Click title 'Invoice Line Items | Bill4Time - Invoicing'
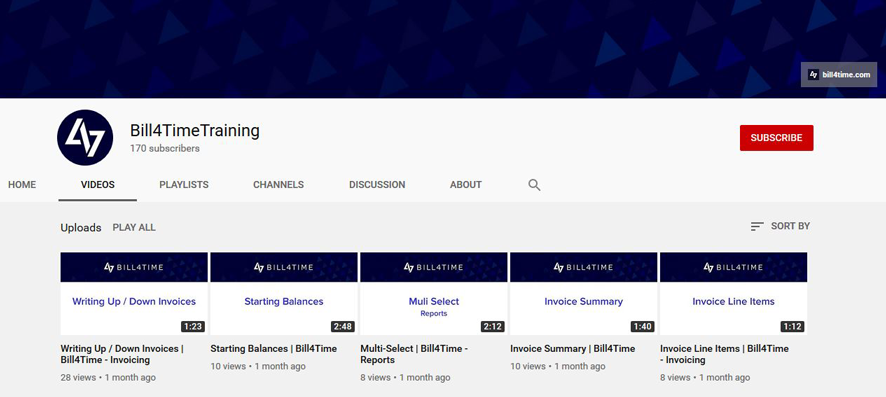The height and width of the screenshot is (397, 886). pyautogui.click(x=724, y=354)
